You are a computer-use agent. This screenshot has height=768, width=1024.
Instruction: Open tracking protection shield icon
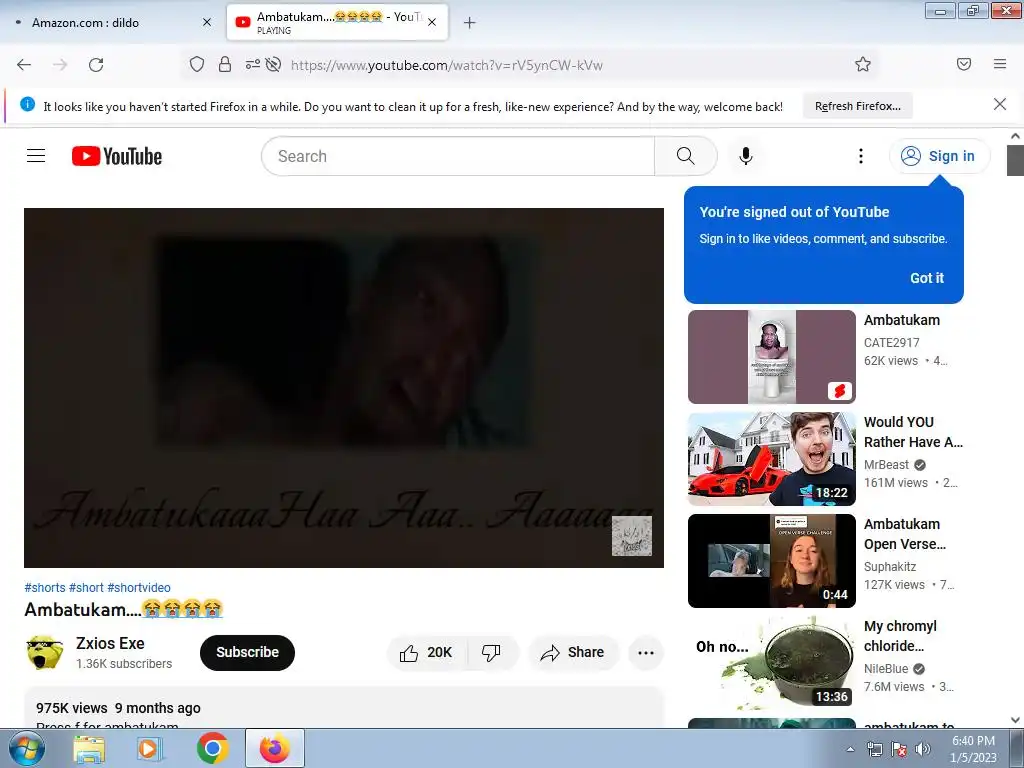[x=197, y=64]
